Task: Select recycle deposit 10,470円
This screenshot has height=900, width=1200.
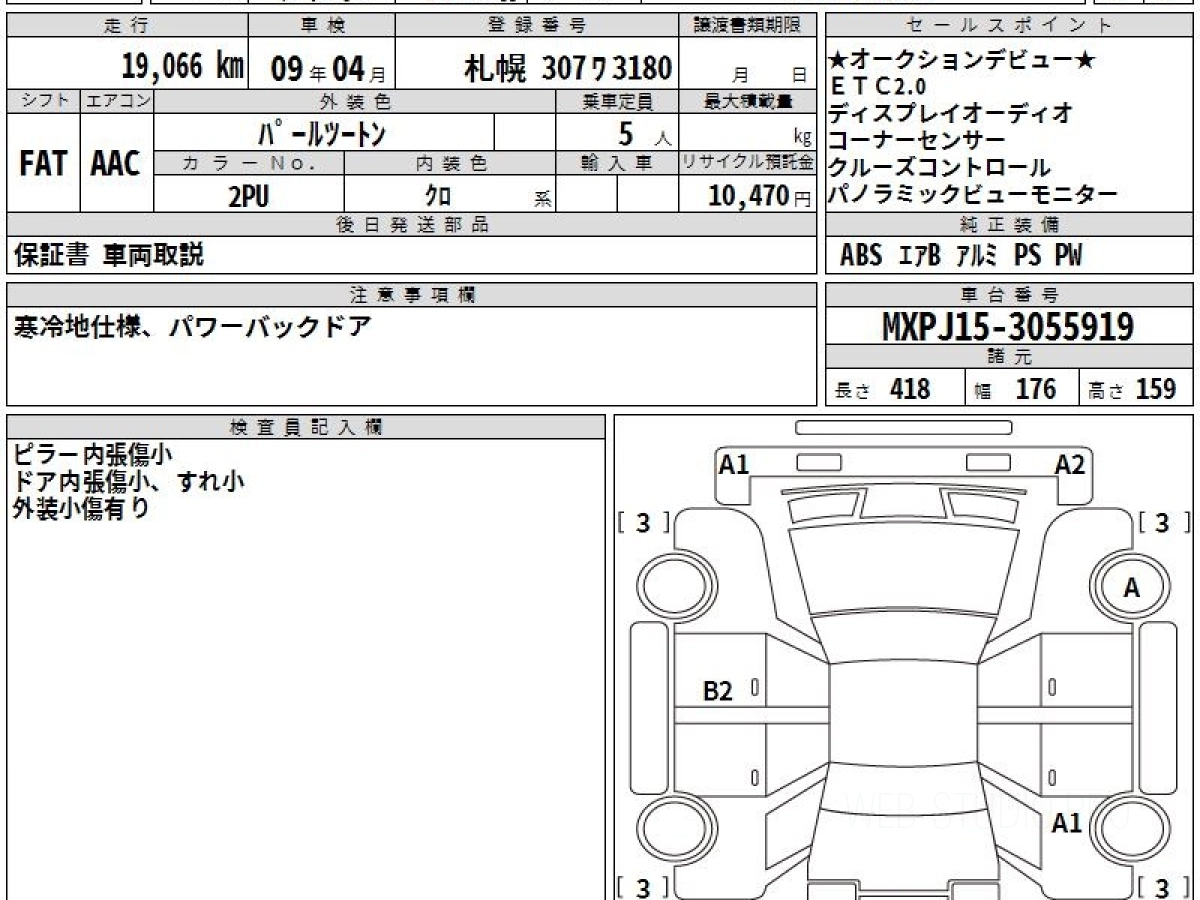Action: pyautogui.click(x=760, y=197)
